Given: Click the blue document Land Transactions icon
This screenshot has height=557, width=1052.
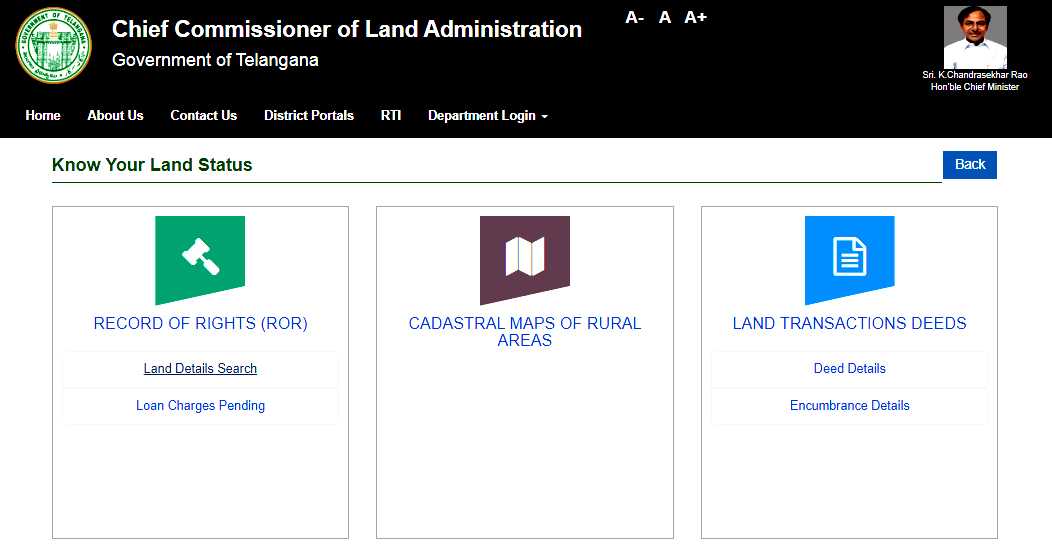Looking at the screenshot, I should [x=849, y=260].
